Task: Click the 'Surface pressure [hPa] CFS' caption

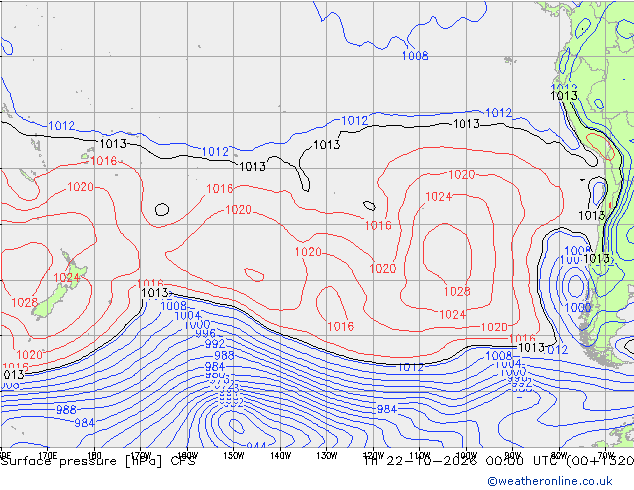Action: (98, 461)
